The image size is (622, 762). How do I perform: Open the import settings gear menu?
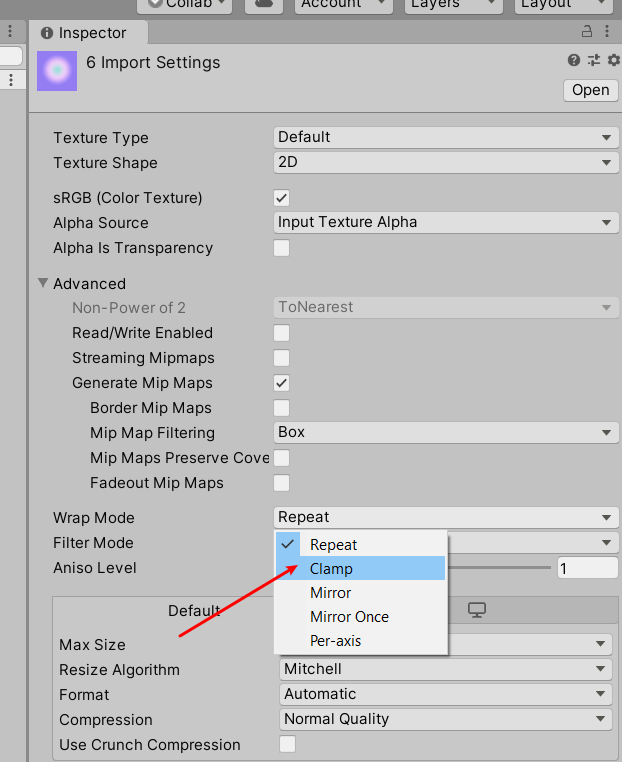click(613, 60)
